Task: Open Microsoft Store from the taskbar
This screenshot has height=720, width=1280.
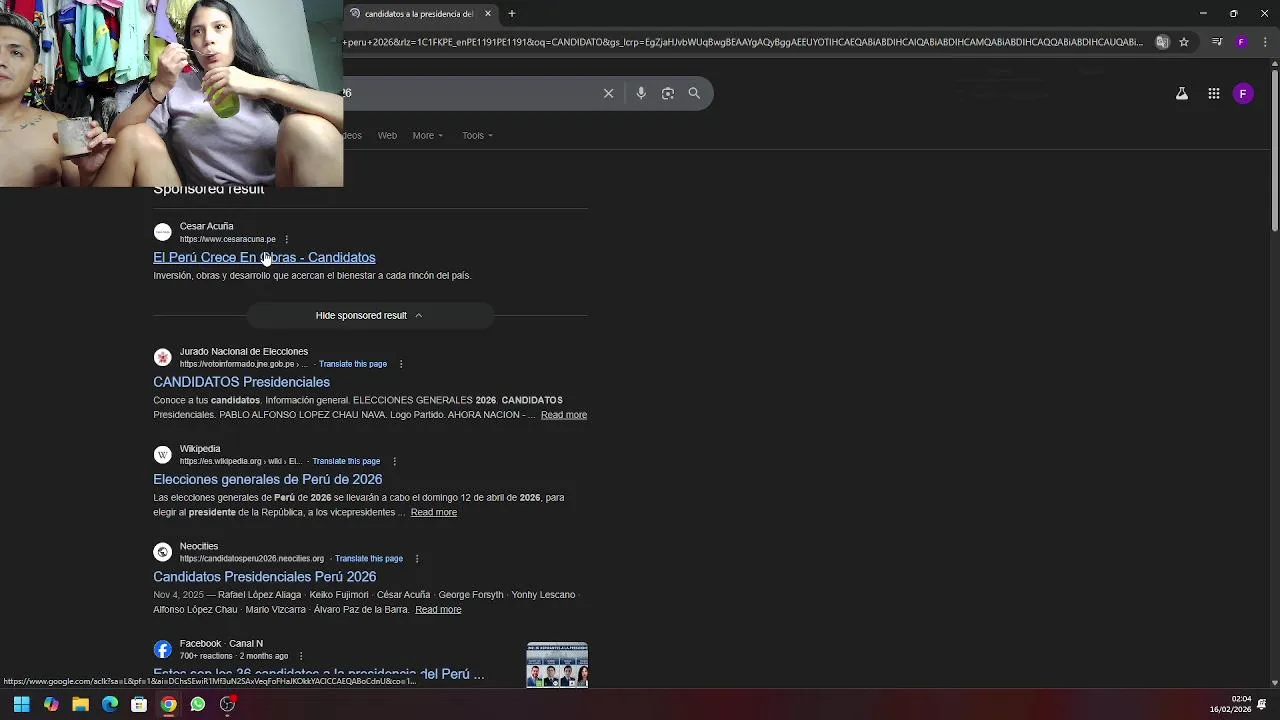Action: [139, 704]
